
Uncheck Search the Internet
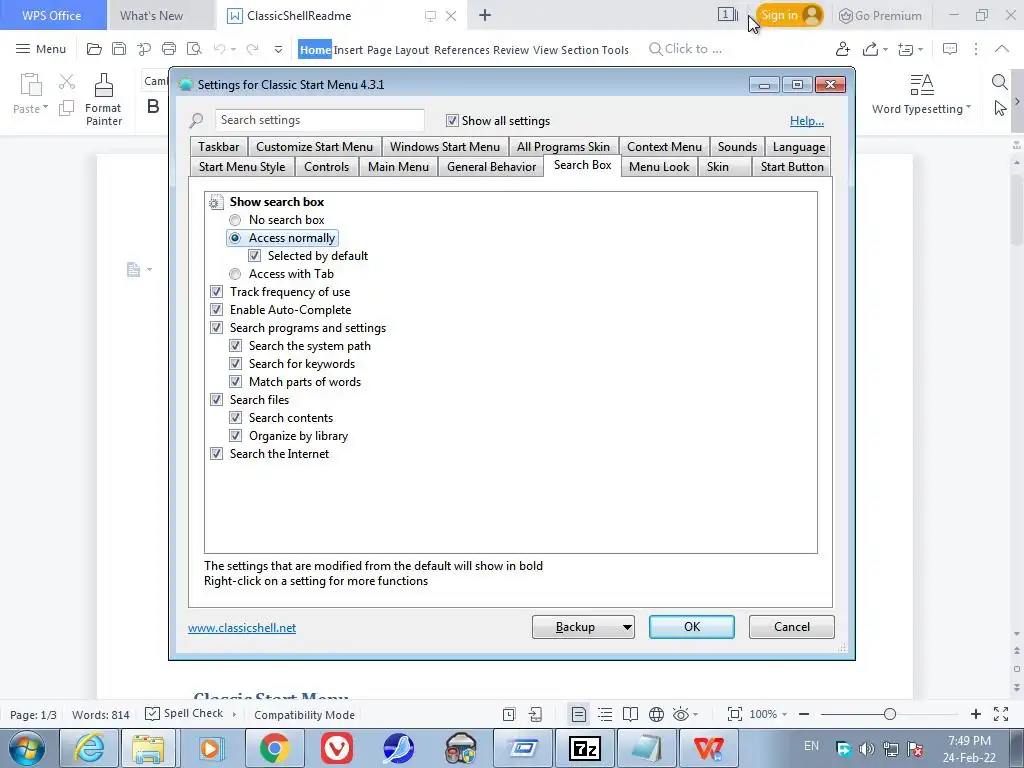216,454
